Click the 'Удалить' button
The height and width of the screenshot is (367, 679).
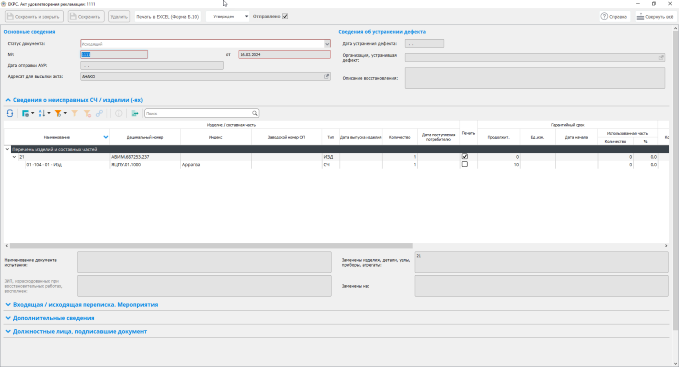tap(119, 16)
